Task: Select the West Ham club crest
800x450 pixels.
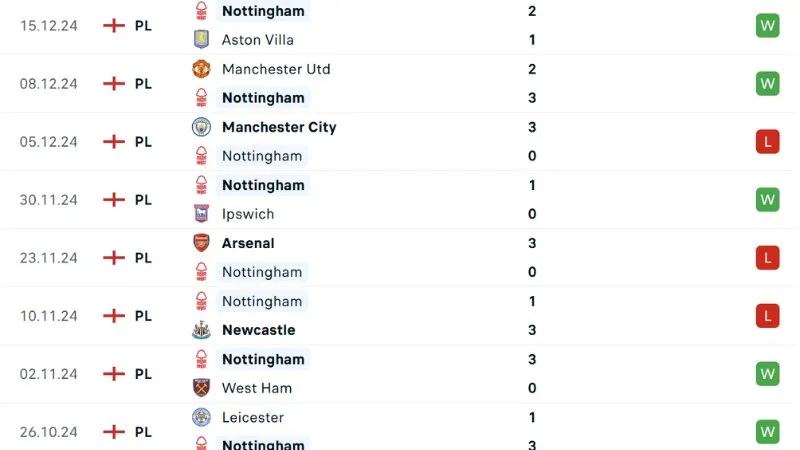Action: (x=202, y=388)
